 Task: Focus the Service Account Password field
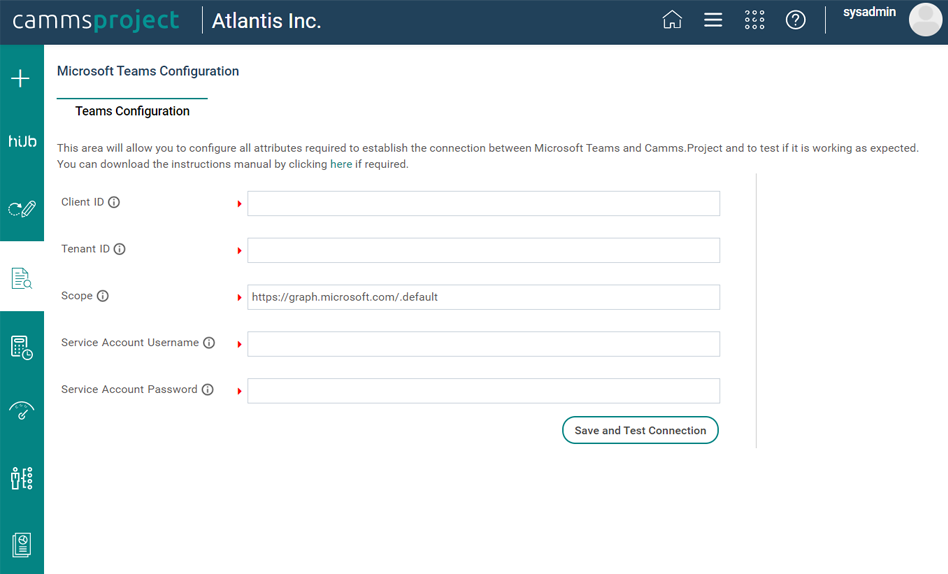[x=483, y=391]
